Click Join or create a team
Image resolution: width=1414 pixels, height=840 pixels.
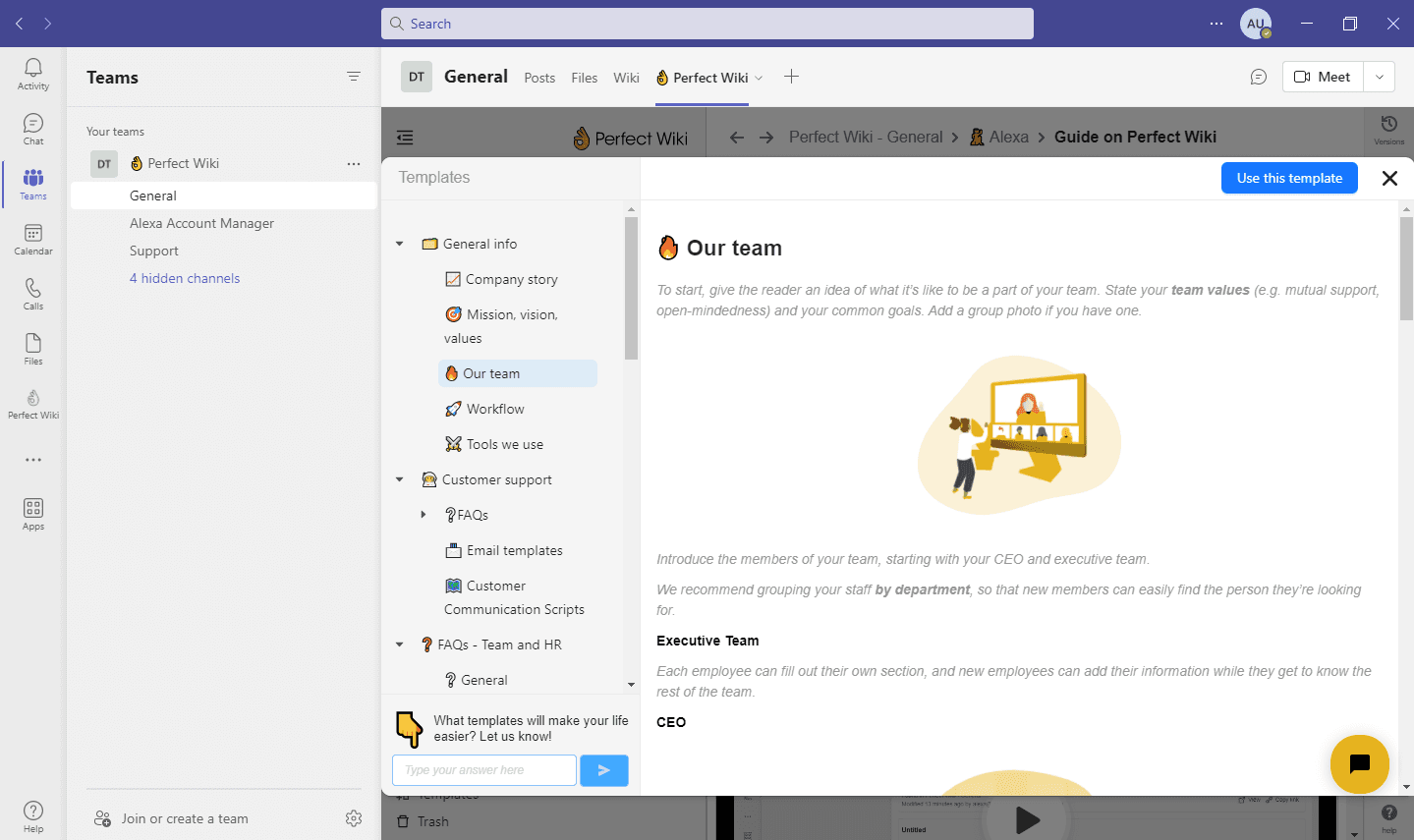(x=185, y=818)
